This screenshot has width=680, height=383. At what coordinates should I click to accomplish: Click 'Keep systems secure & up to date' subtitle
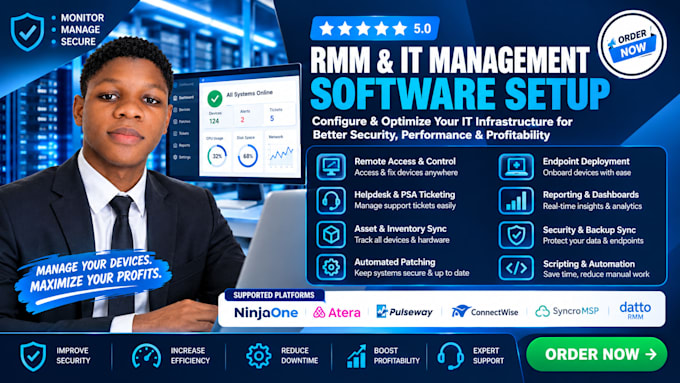(x=412, y=273)
